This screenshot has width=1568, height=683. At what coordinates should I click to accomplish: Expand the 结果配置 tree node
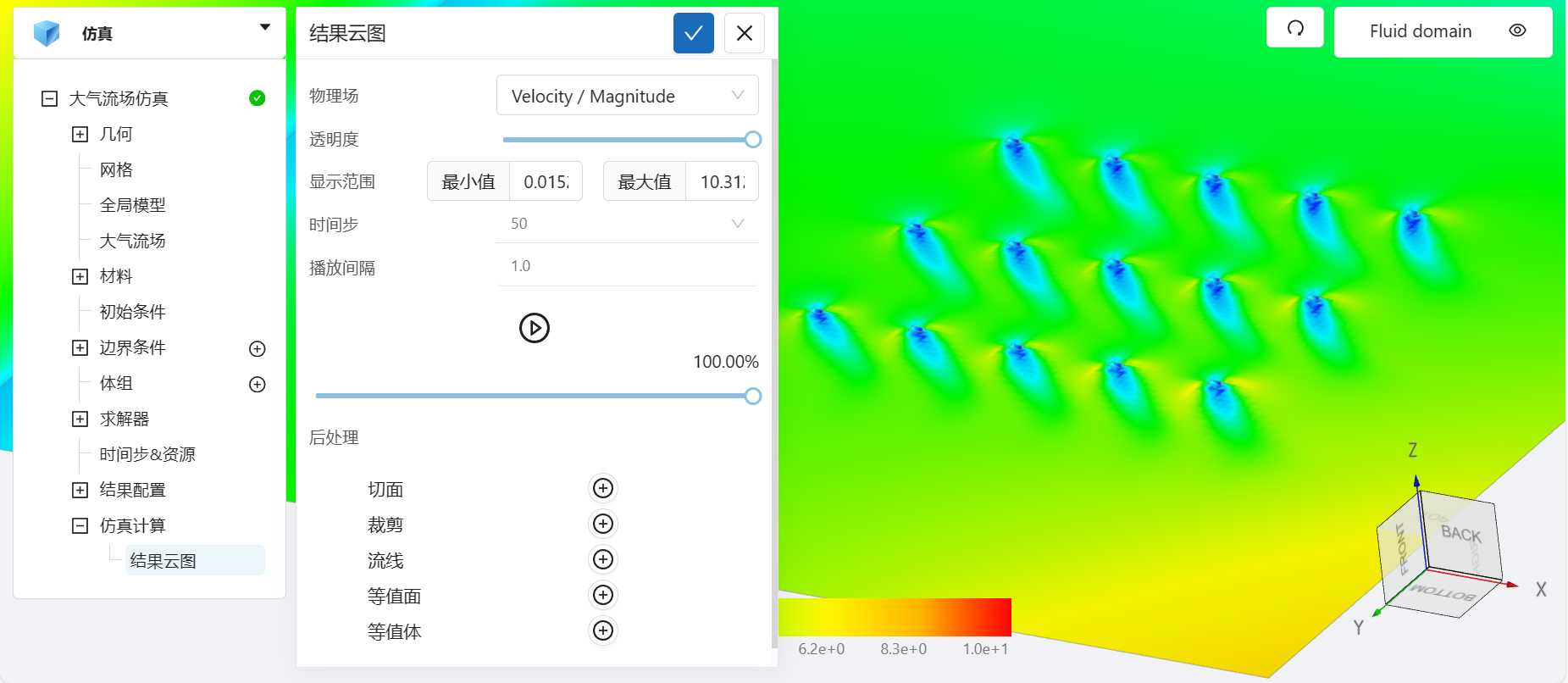tap(80, 490)
